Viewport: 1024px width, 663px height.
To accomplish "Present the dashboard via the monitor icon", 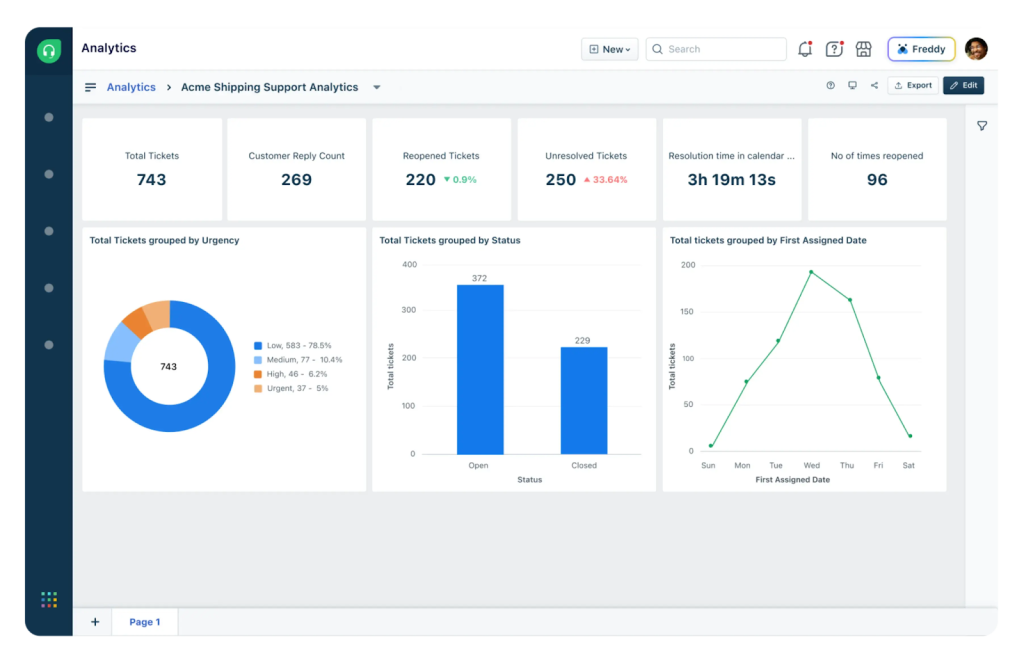I will tap(852, 85).
